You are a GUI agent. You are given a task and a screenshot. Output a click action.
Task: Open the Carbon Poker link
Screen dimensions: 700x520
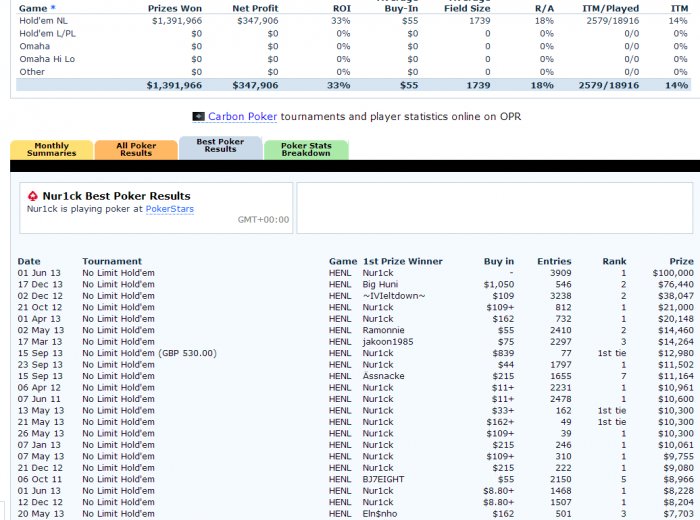coord(242,116)
